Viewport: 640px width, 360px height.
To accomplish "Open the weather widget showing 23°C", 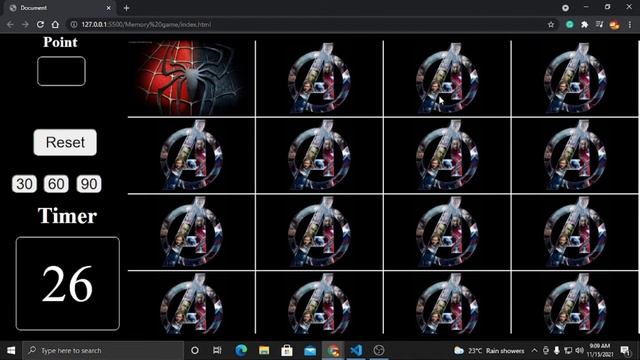I will [x=489, y=350].
